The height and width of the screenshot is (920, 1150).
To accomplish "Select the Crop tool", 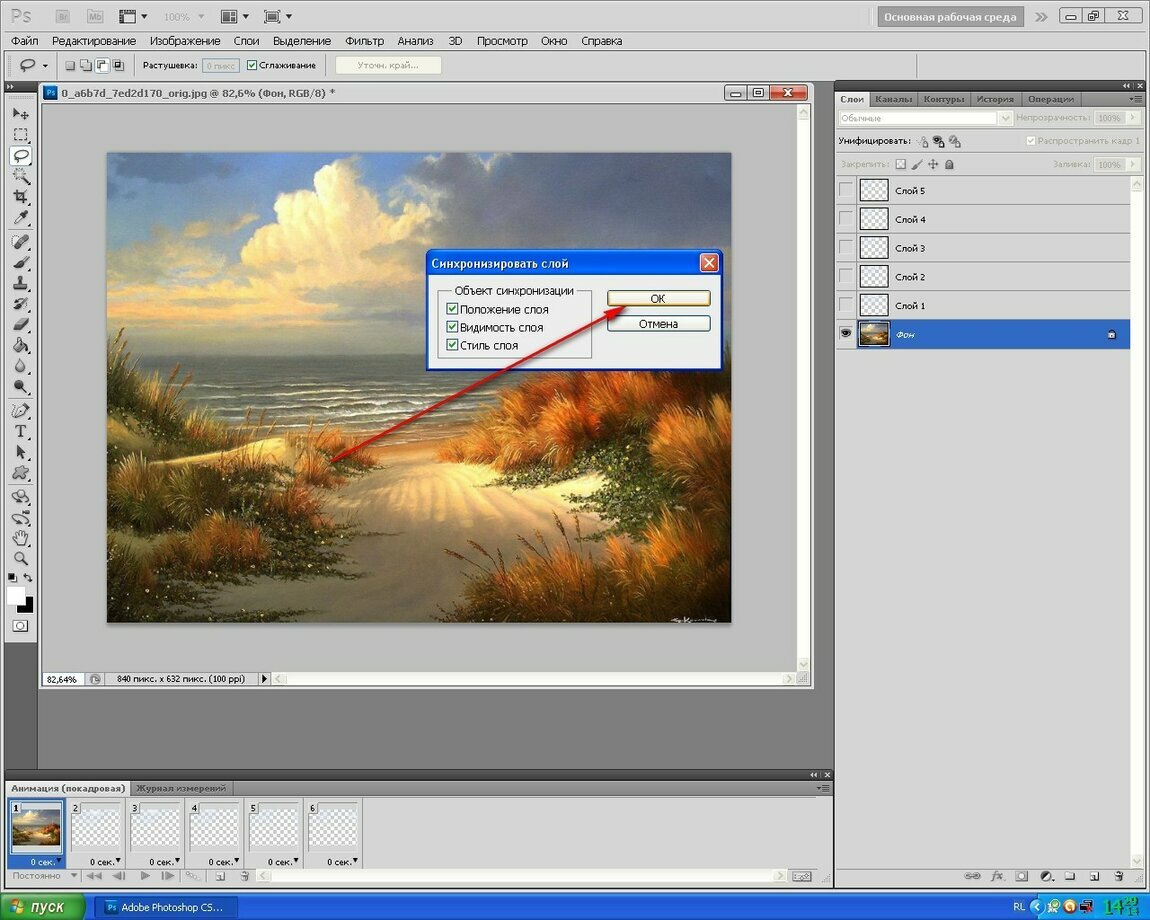I will 21,197.
